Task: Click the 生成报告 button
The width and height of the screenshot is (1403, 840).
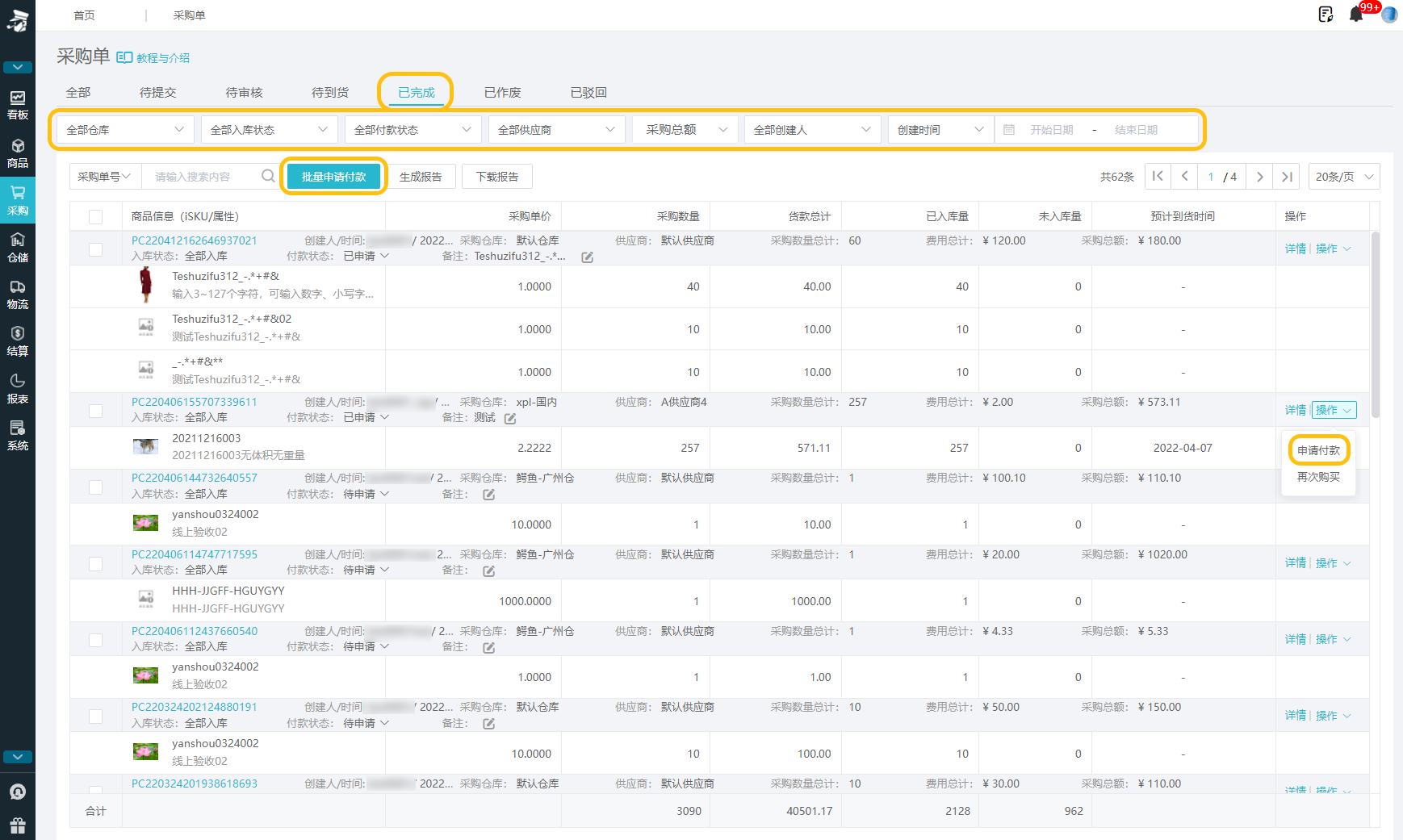Action: pyautogui.click(x=421, y=176)
